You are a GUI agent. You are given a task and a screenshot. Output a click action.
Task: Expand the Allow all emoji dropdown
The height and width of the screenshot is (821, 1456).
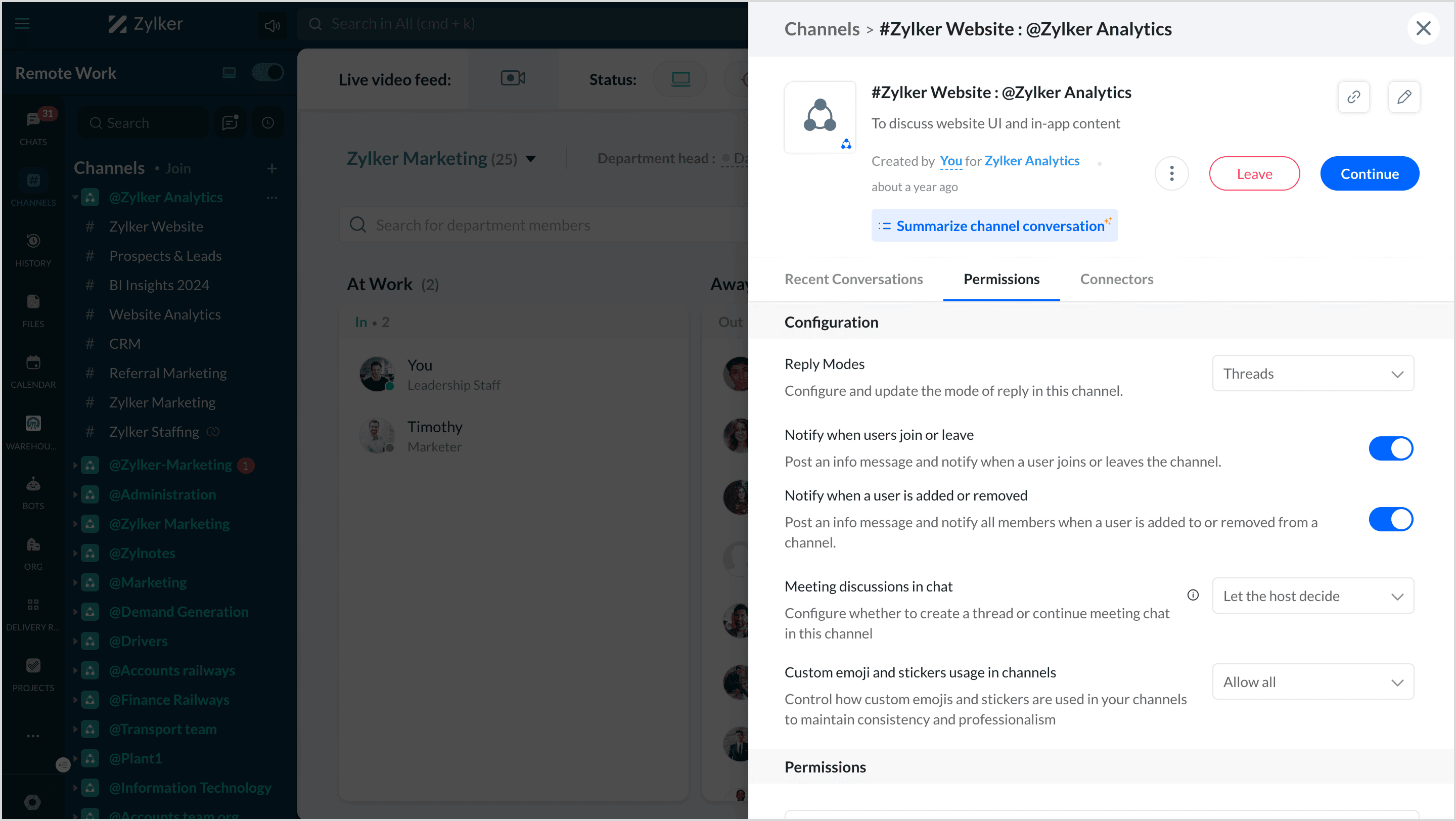(1312, 682)
